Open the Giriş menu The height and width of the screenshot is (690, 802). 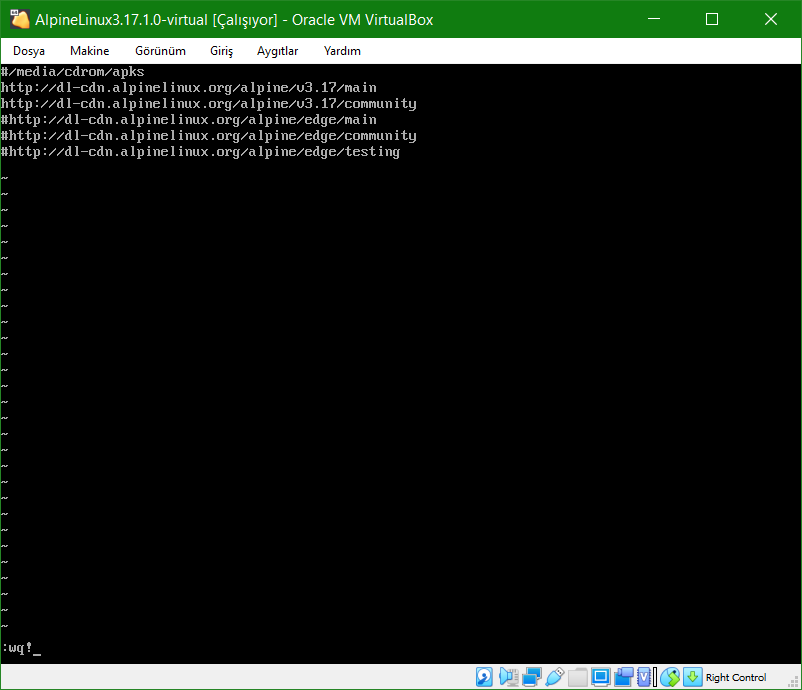point(221,51)
